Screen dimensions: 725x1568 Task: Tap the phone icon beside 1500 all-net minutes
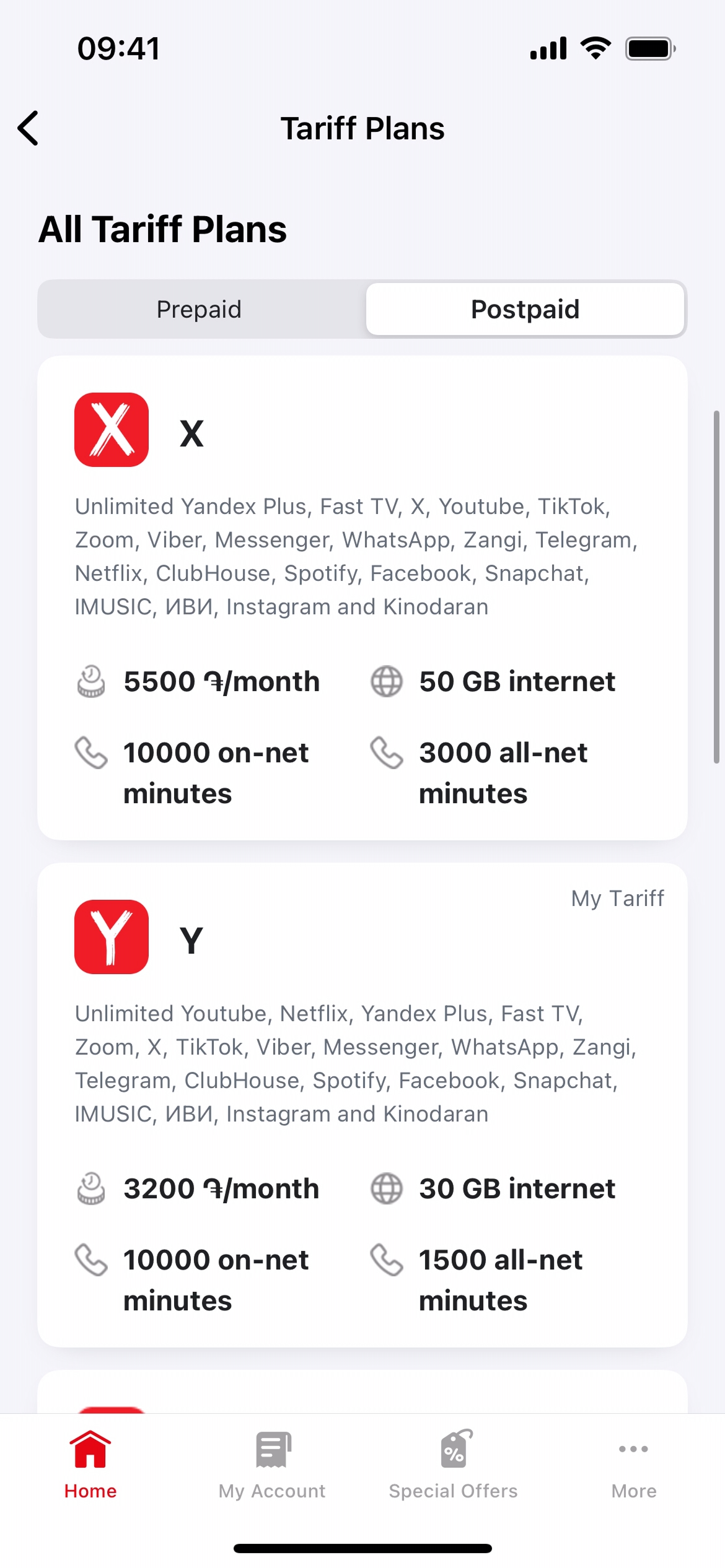pos(387,1260)
